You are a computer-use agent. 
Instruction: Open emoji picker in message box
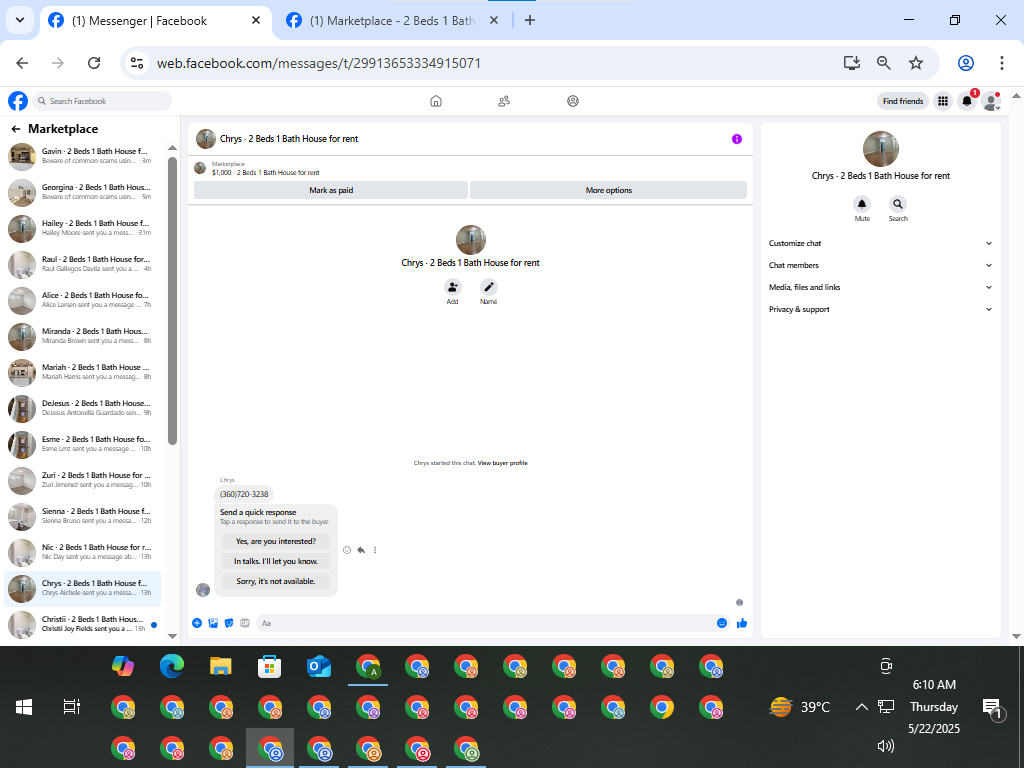[x=722, y=623]
